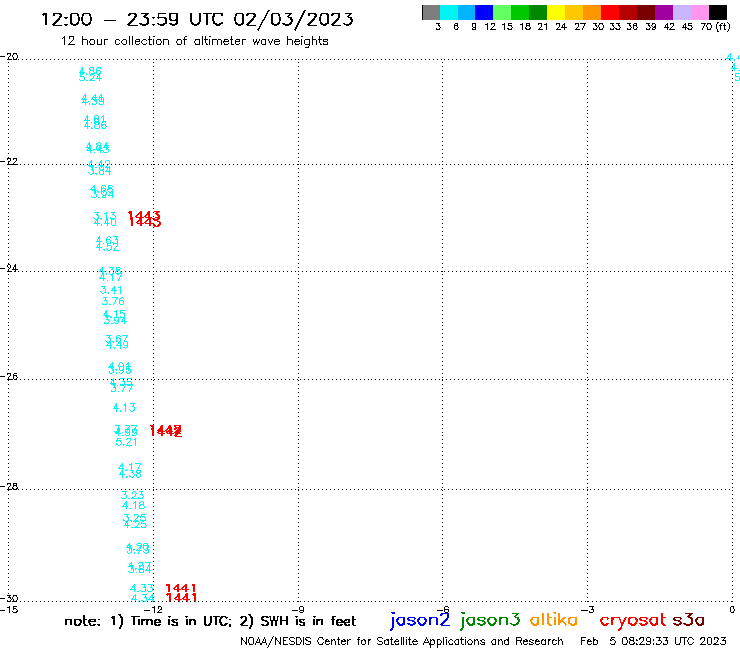Viewport: 740px width, 650px height.
Task: Select the NOAA/NESDIS Center credit line
Action: tap(402, 642)
